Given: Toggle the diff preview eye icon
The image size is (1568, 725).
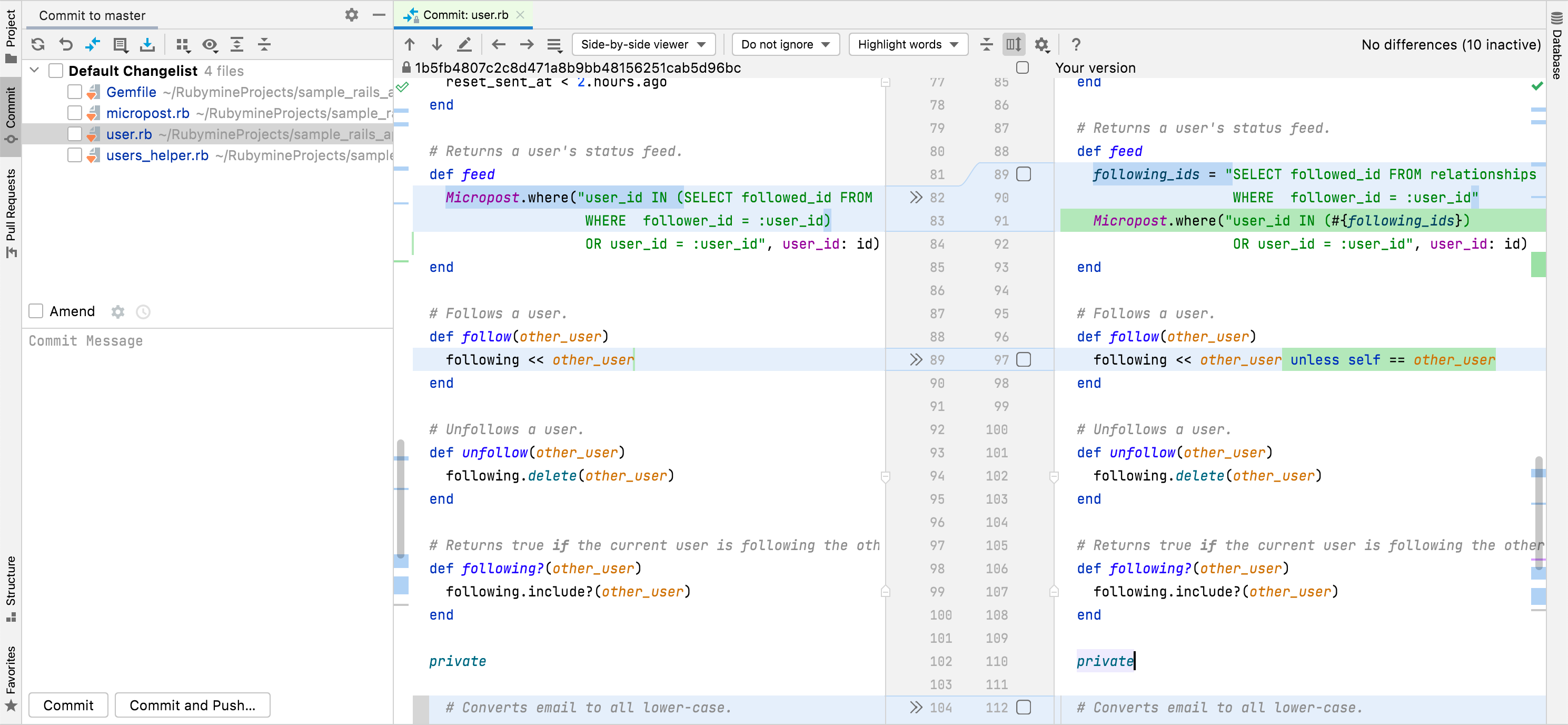Looking at the screenshot, I should click(x=211, y=44).
